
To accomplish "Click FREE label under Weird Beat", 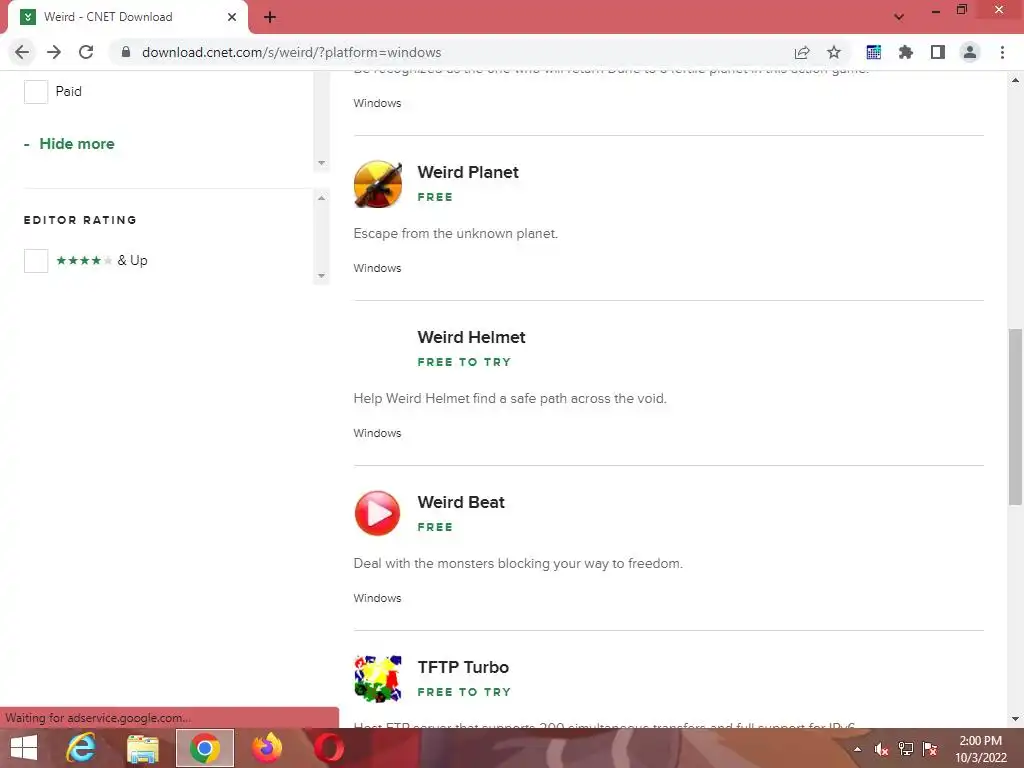I will click(x=435, y=527).
